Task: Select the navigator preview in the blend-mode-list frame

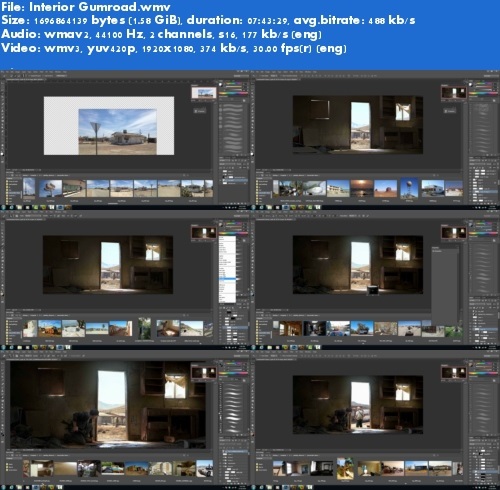Action: pos(204,232)
